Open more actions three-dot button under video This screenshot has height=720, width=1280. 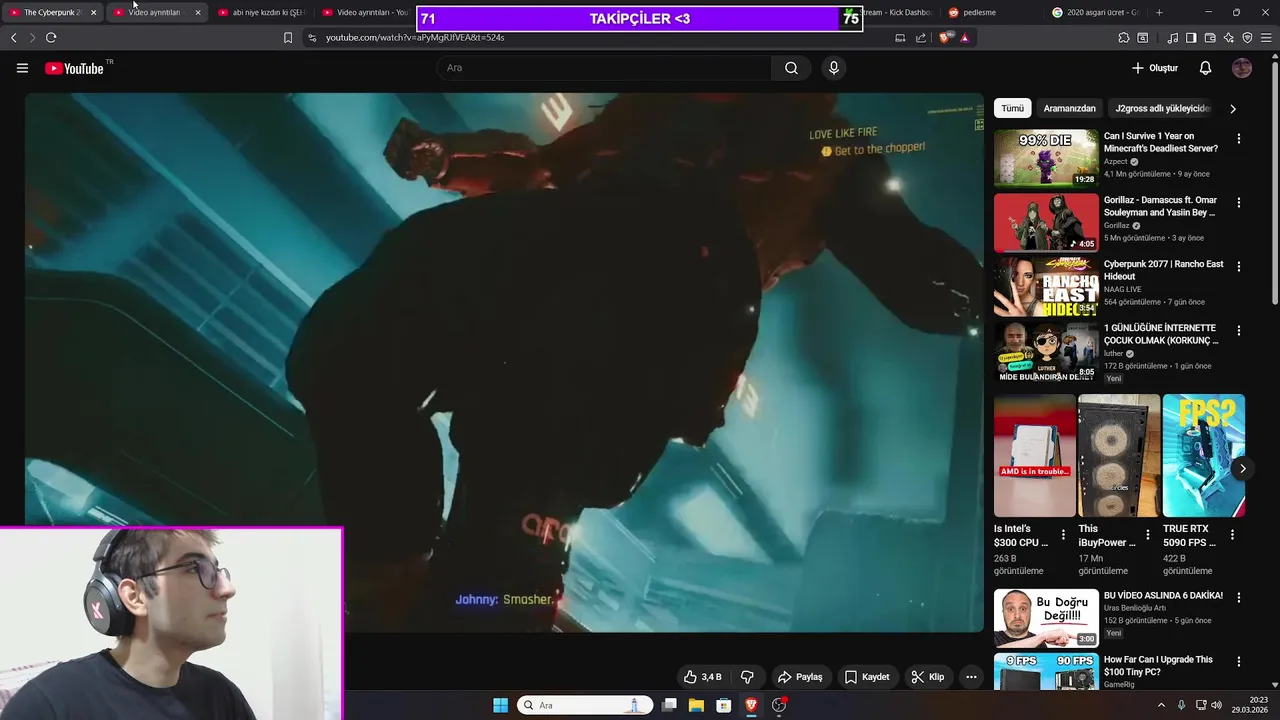[971, 677]
